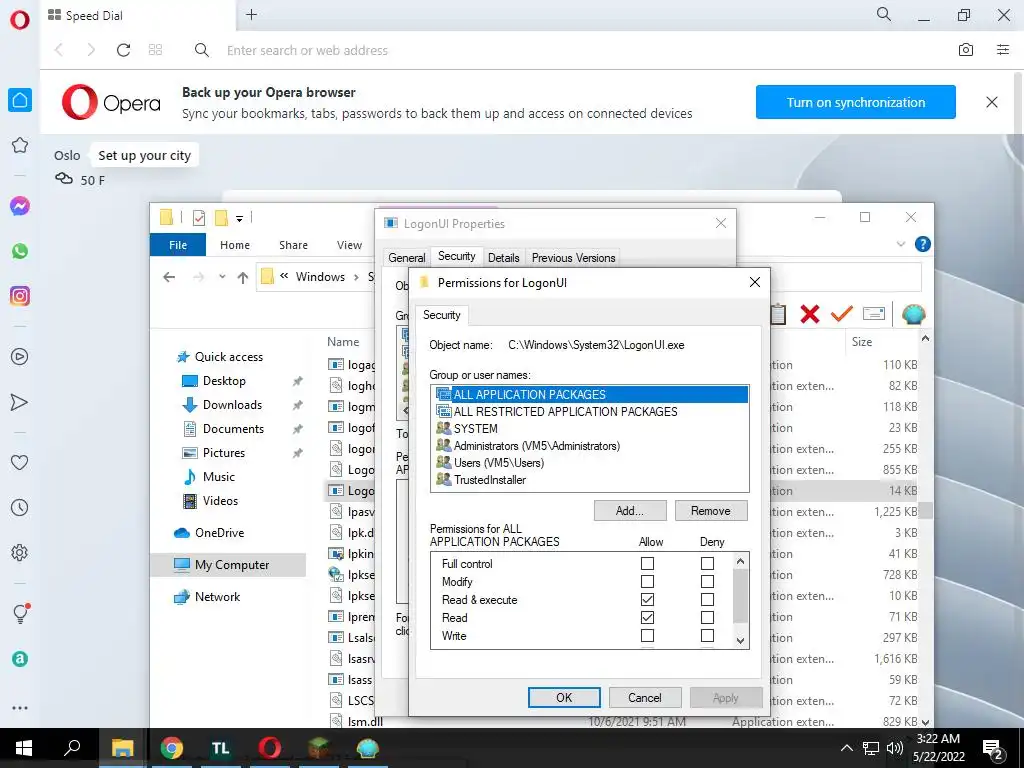Screen dimensions: 1024x768
Task: Click the lightbulb tips icon in sidebar
Action: pos(21,613)
